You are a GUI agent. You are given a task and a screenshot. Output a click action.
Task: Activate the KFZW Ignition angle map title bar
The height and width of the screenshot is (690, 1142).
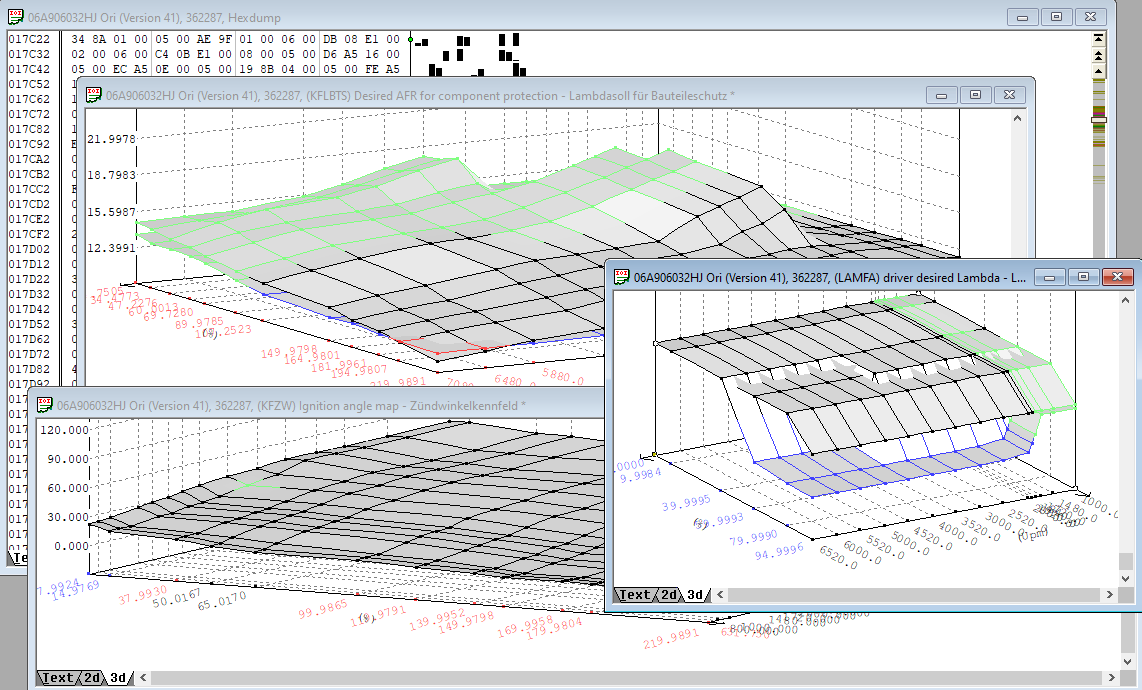(x=300, y=405)
